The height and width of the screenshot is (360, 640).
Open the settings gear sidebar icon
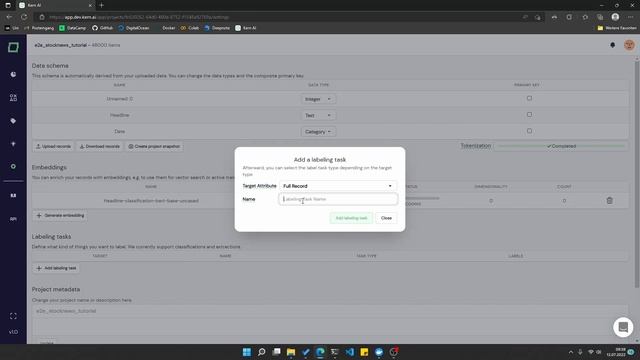(13, 167)
